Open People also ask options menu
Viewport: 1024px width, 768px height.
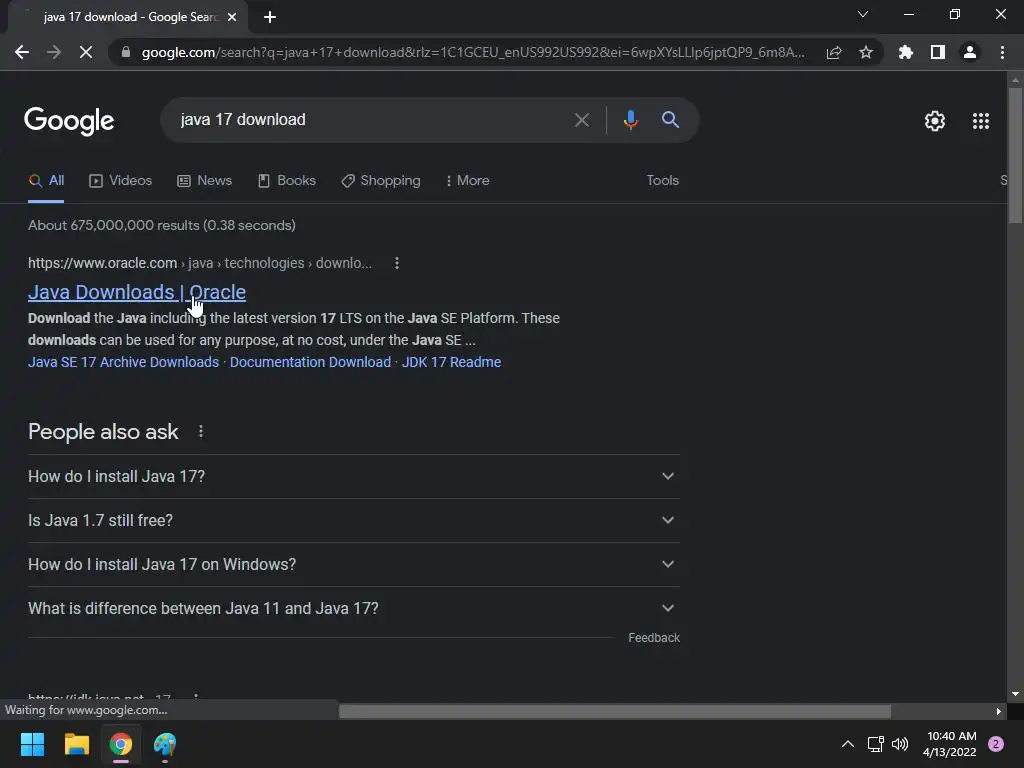click(200, 432)
